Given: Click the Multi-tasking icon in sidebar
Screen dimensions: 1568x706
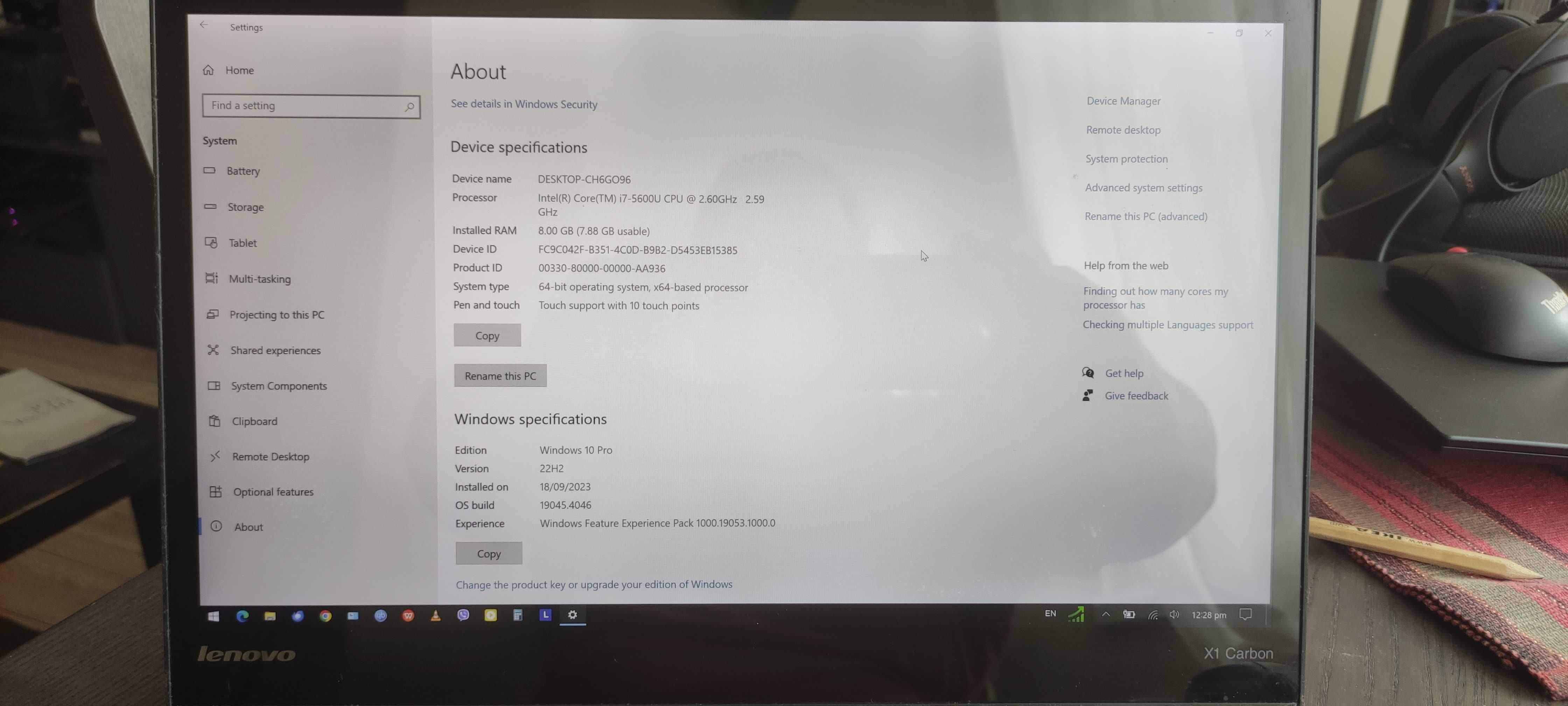Looking at the screenshot, I should [213, 278].
